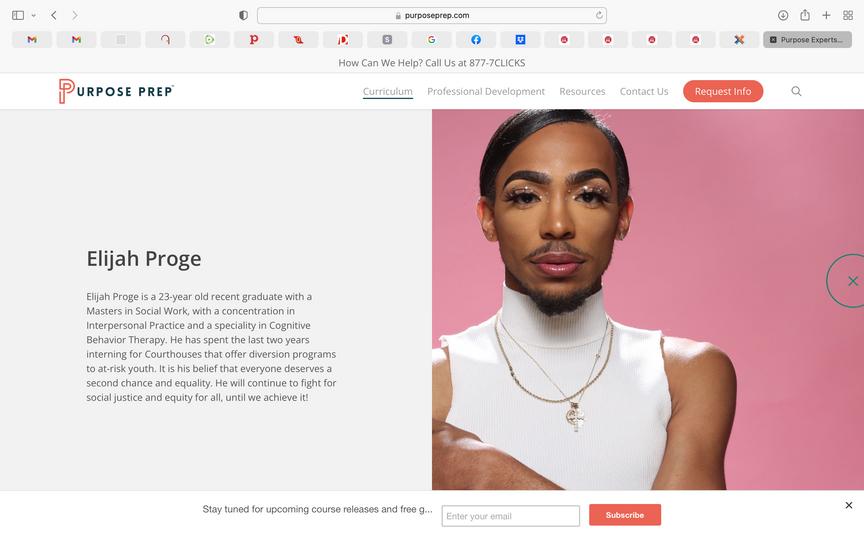Switch to the Google tab
Screen dimensions: 864x540
click(431, 40)
